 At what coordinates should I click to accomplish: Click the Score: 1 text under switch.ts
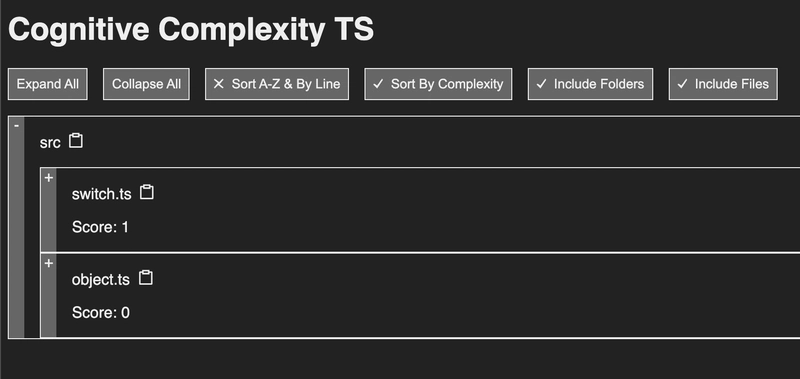101,227
